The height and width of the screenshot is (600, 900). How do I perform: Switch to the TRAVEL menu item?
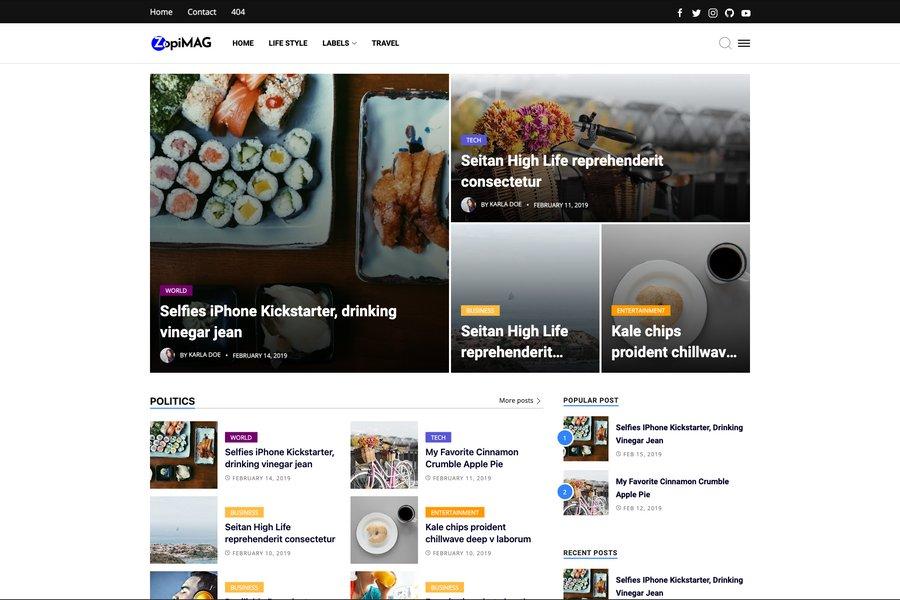pos(385,42)
